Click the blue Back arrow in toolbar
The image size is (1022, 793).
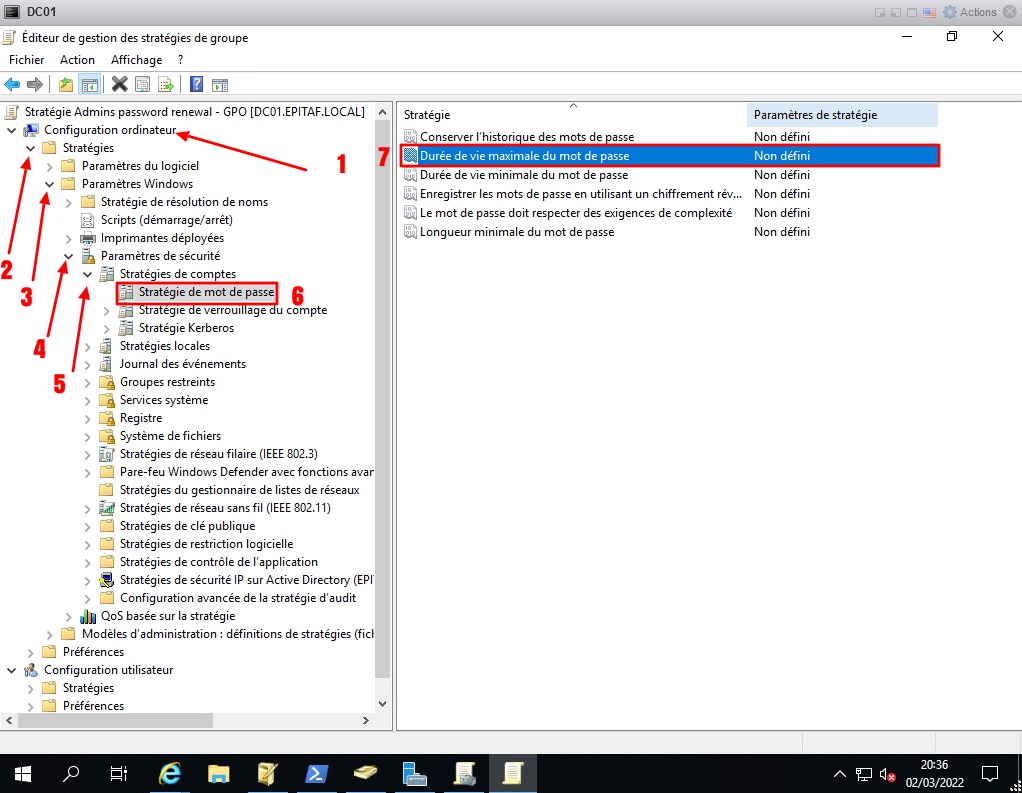[x=12, y=84]
